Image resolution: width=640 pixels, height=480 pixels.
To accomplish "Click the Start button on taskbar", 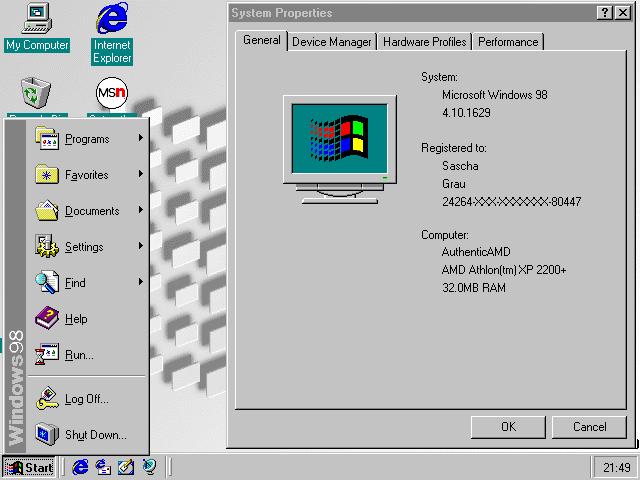I will 29,467.
